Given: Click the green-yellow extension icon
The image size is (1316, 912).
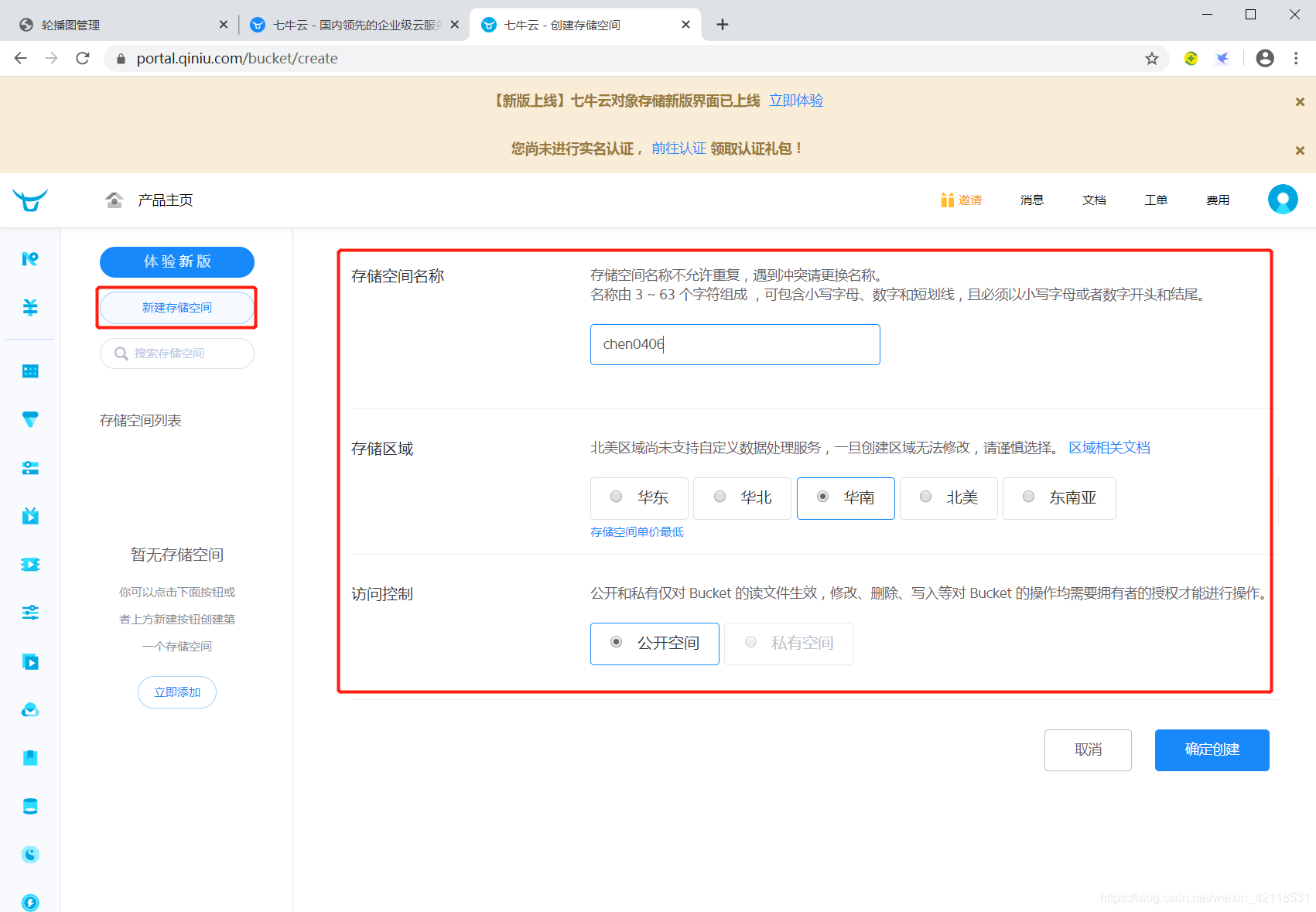Looking at the screenshot, I should coord(1191,59).
